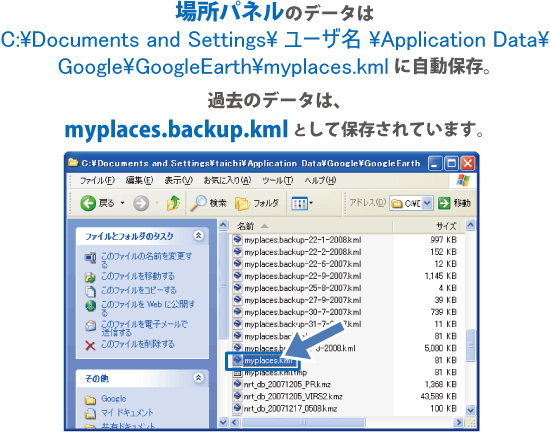Expand the Address bar dropdown
The width and height of the screenshot is (550, 432).
(x=427, y=203)
